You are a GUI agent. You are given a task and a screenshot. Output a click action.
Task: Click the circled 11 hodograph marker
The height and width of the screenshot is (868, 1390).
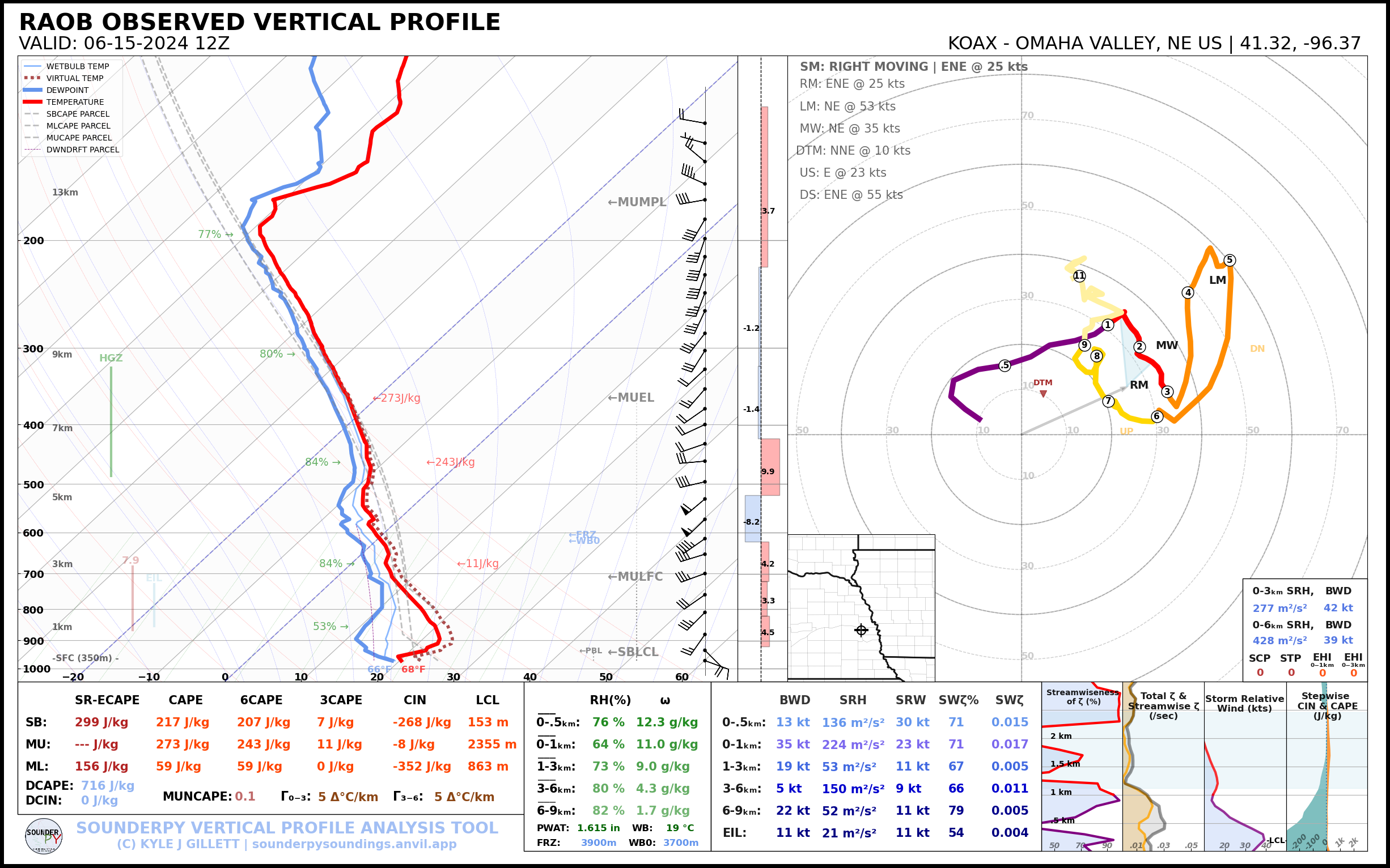coord(1079,276)
